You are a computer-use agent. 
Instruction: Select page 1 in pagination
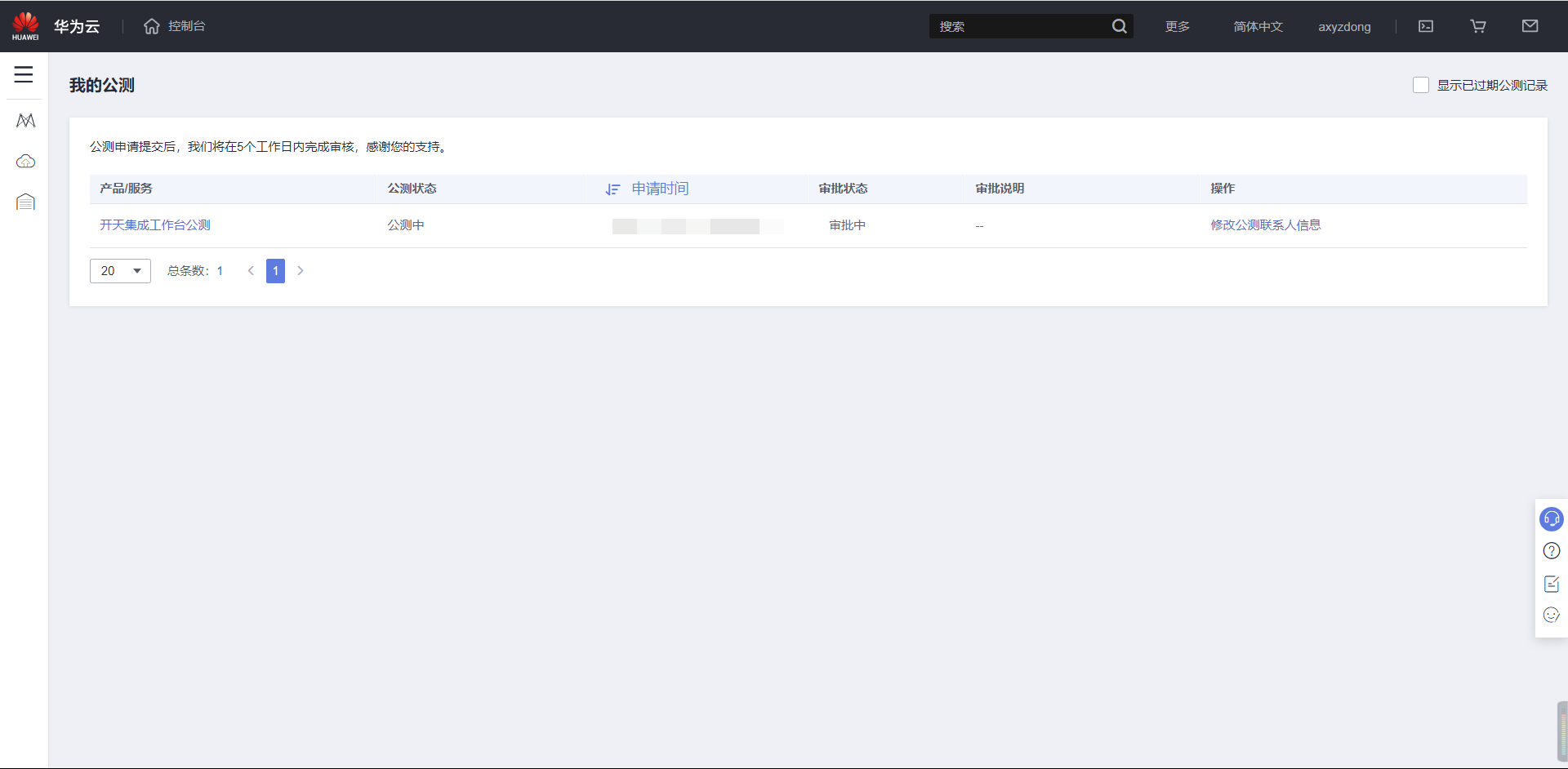coord(276,271)
